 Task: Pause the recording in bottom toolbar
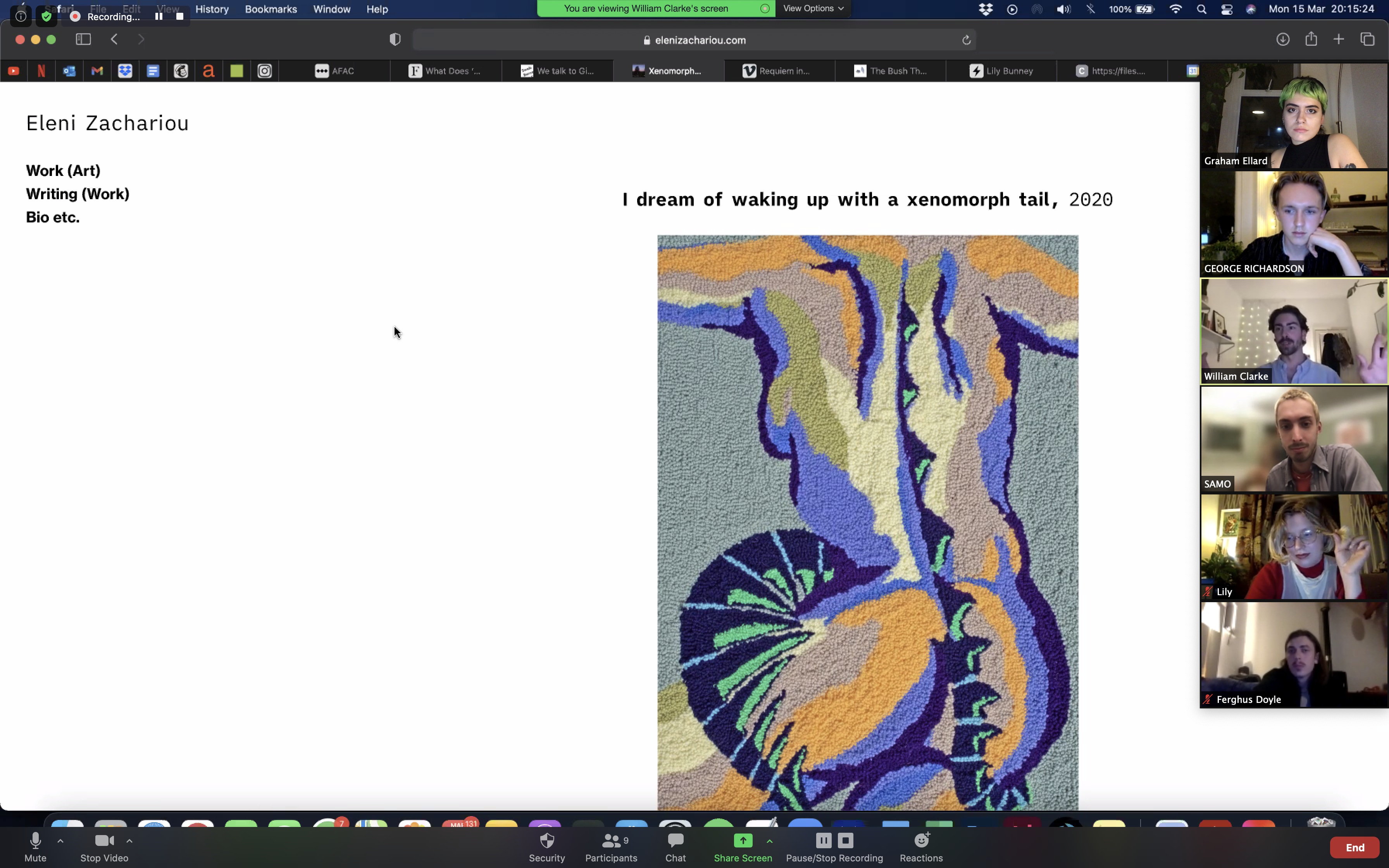(x=823, y=840)
